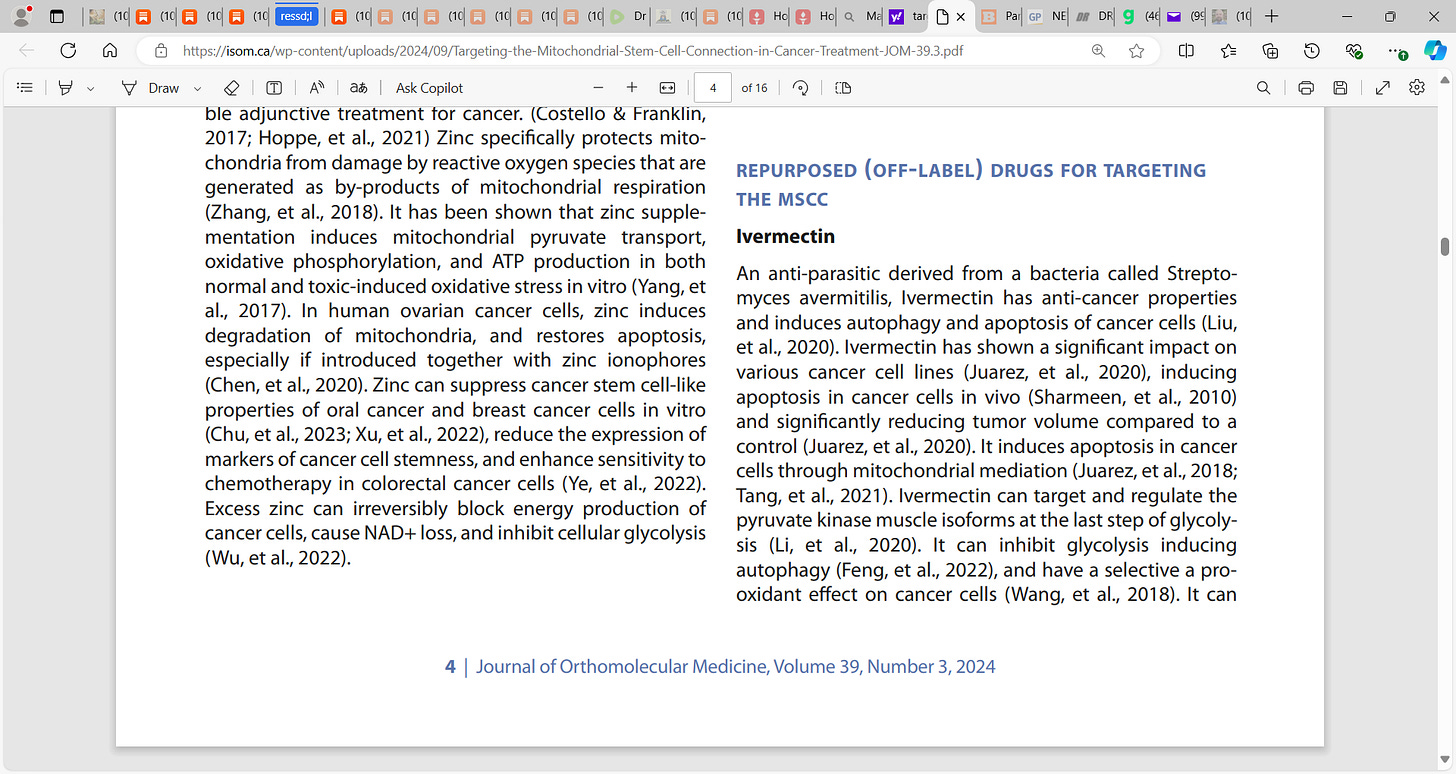Go to browser home page
The width and height of the screenshot is (1456, 774).
[x=110, y=51]
